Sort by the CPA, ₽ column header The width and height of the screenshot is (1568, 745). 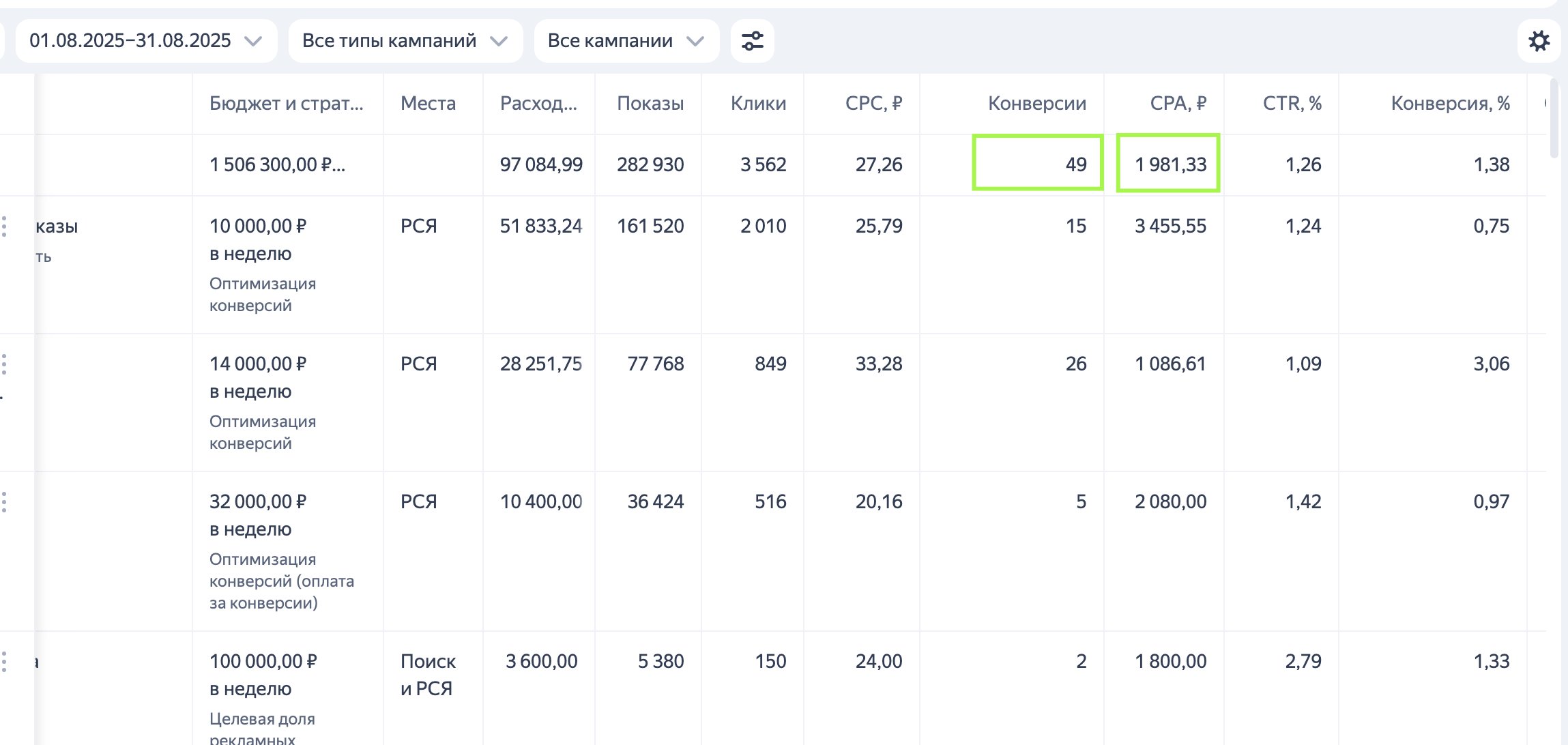pyautogui.click(x=1178, y=104)
